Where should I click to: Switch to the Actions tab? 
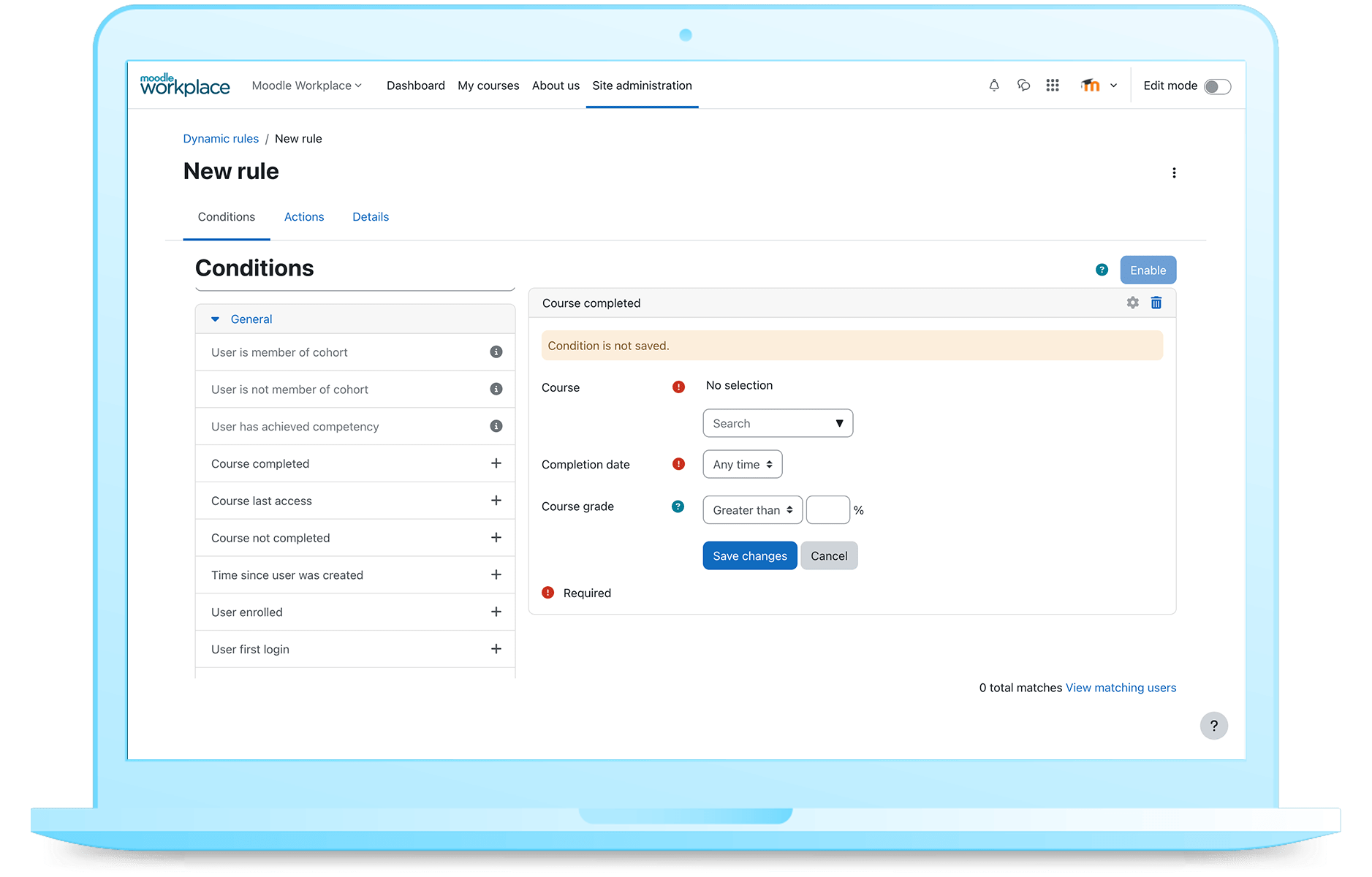(x=303, y=216)
